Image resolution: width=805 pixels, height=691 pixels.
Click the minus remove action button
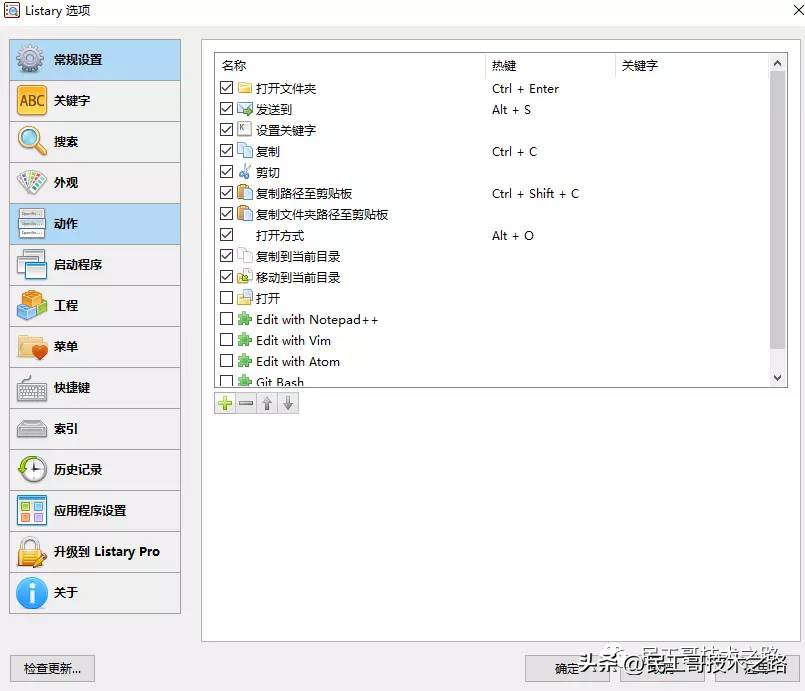tap(246, 404)
